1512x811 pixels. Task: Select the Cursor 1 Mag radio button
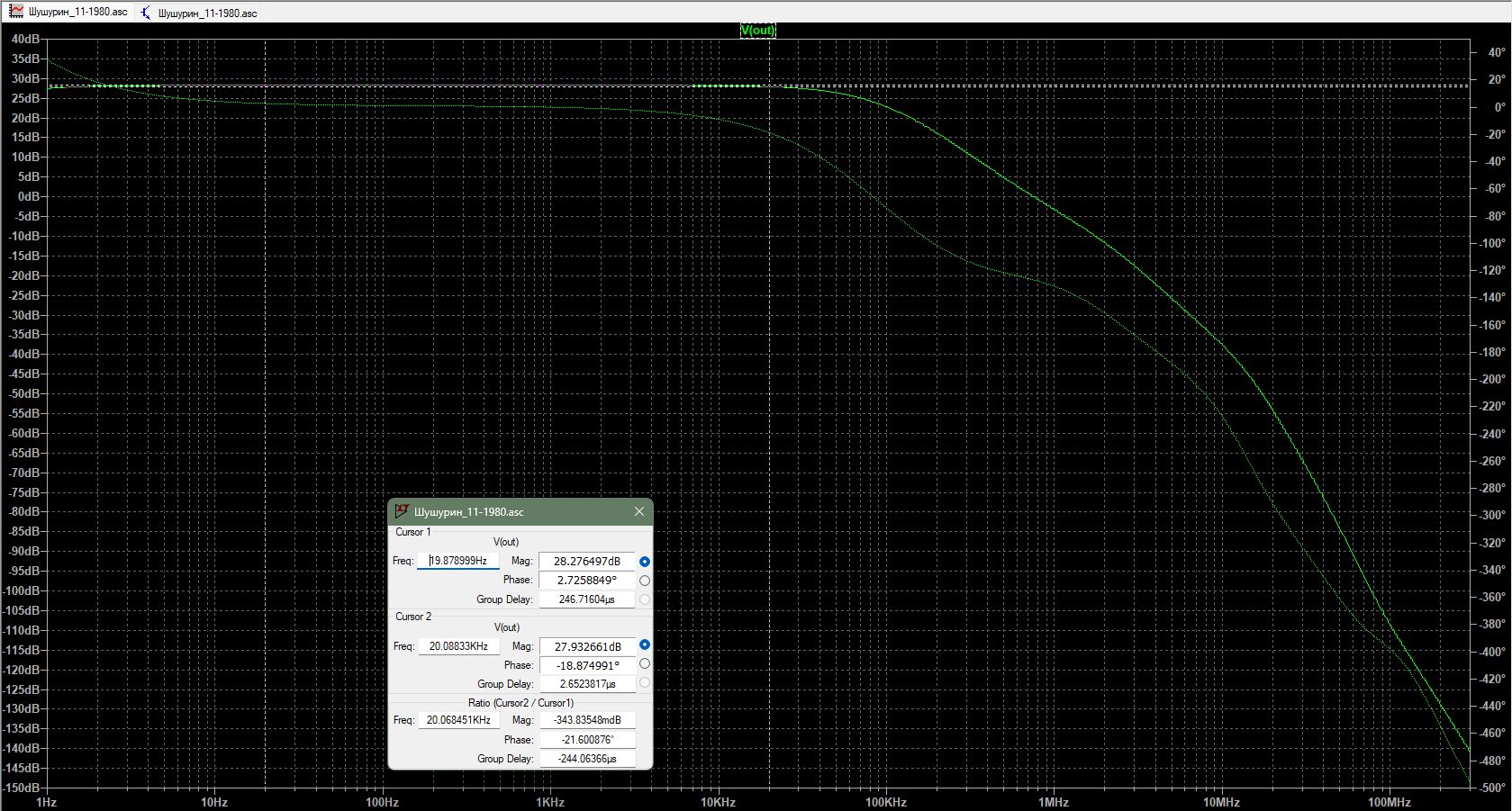pyautogui.click(x=645, y=562)
